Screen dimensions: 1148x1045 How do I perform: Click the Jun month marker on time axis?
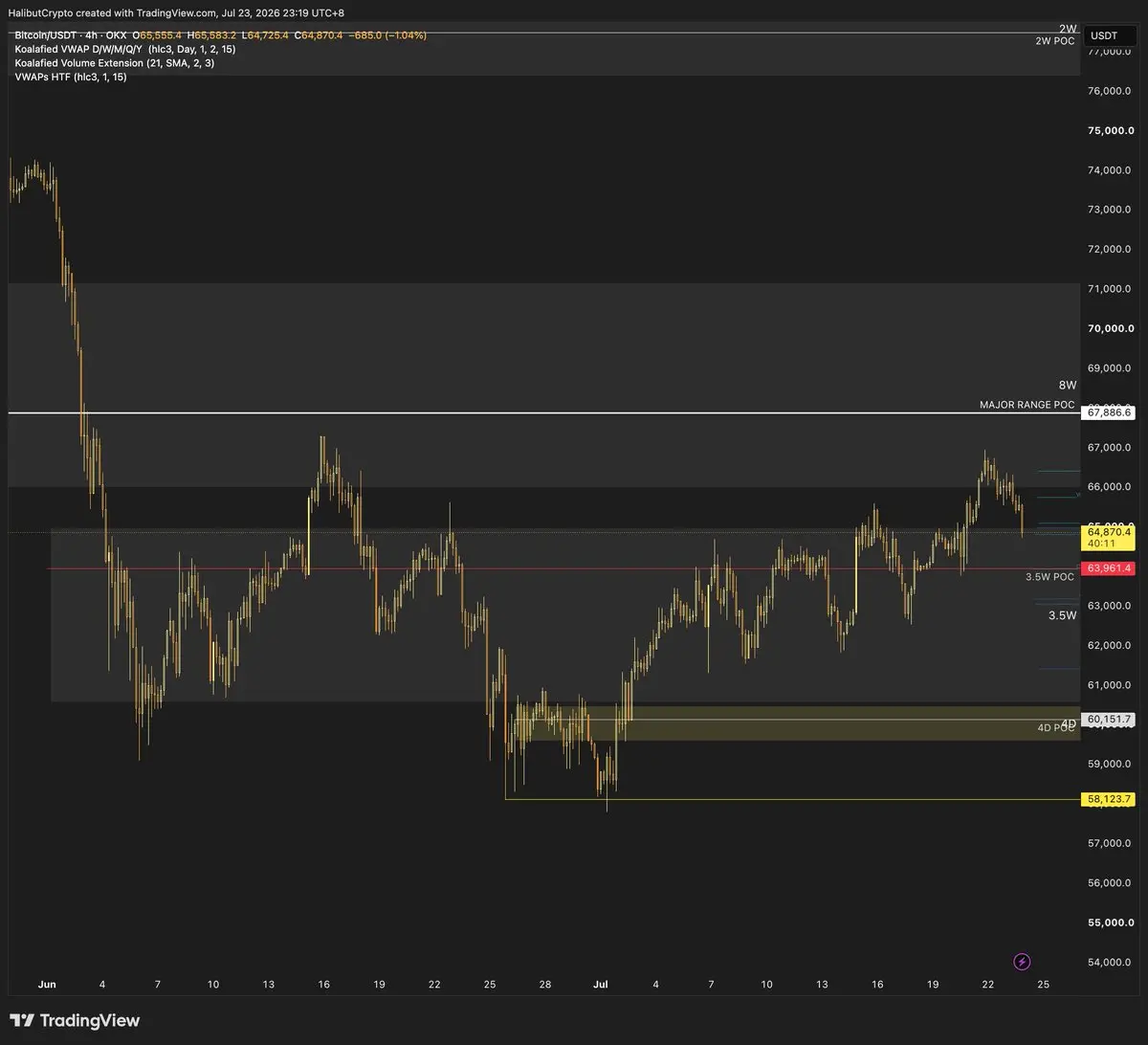(47, 984)
